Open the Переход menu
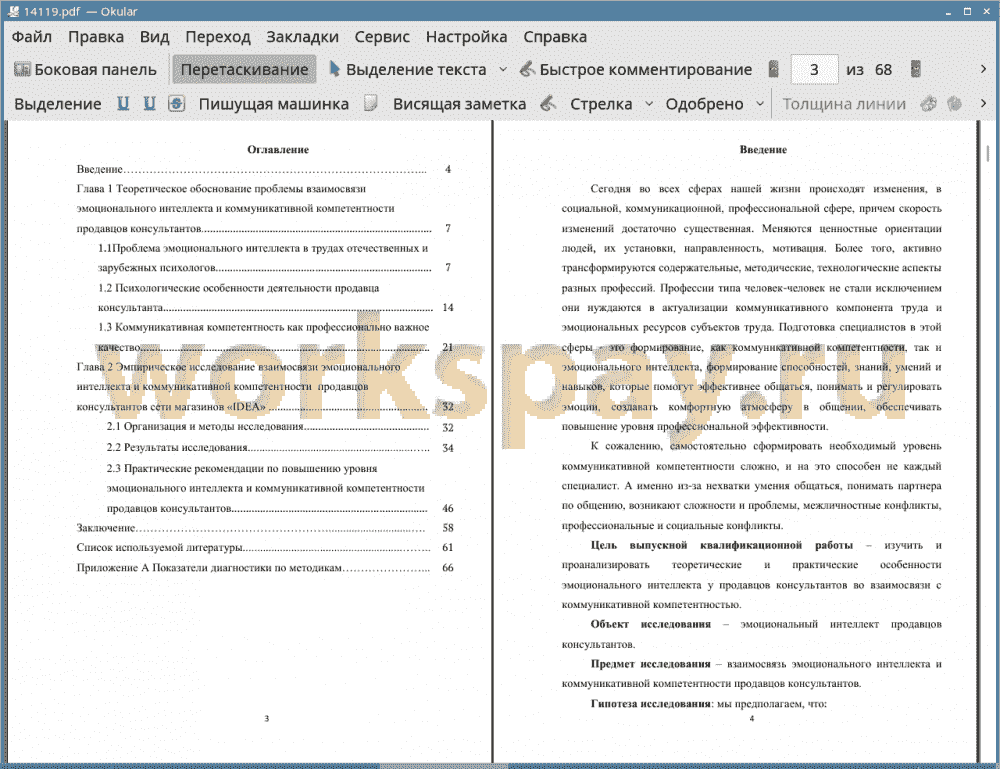1000x769 pixels. pos(217,37)
